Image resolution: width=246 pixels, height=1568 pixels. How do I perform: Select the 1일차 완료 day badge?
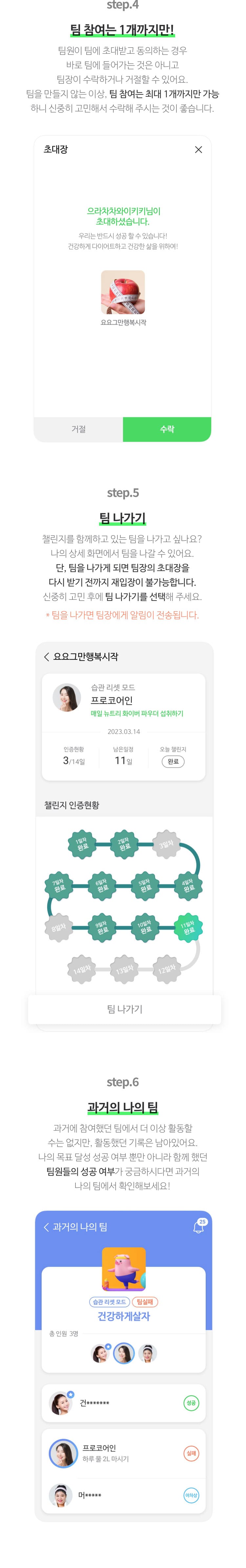click(82, 844)
